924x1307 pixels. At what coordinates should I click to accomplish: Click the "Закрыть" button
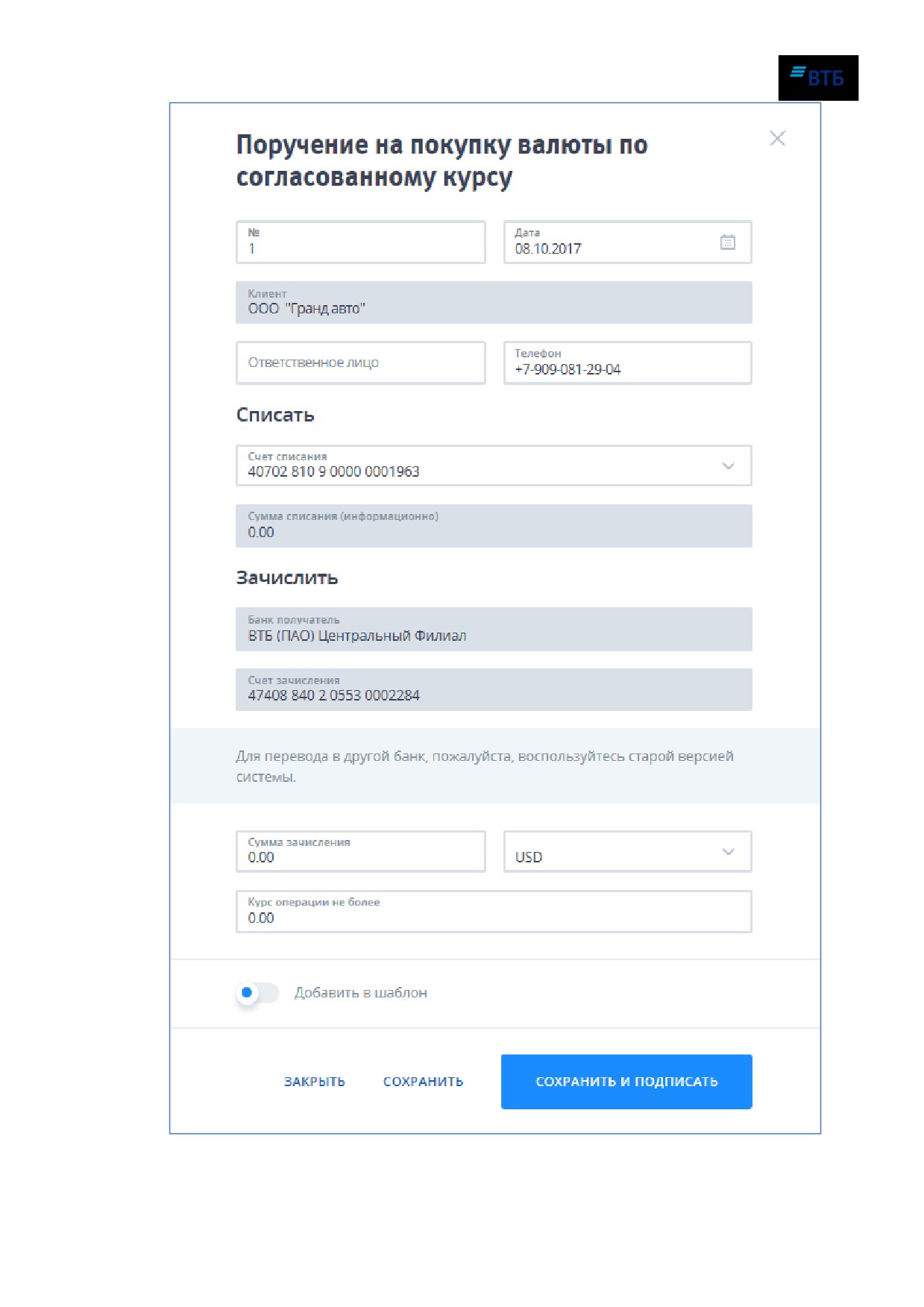click(314, 1081)
